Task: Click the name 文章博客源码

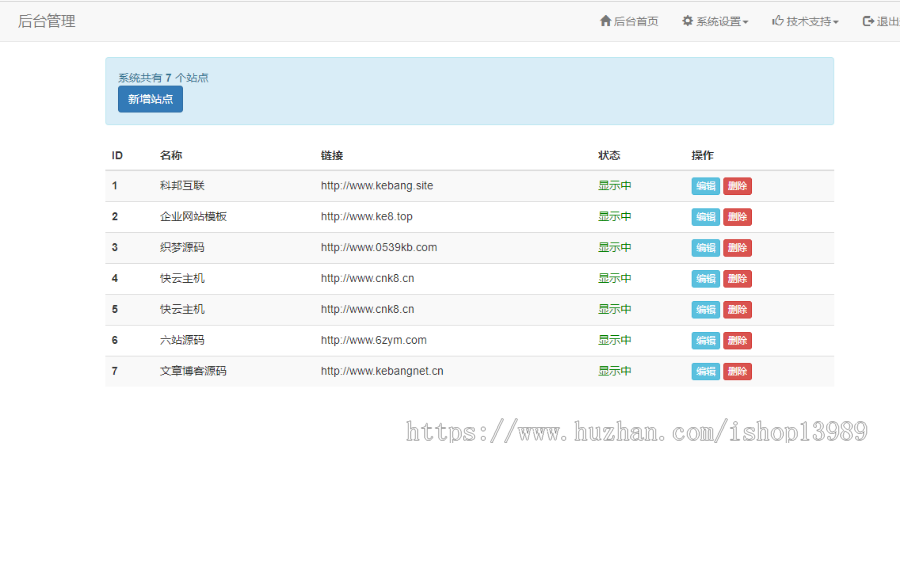Action: click(193, 371)
